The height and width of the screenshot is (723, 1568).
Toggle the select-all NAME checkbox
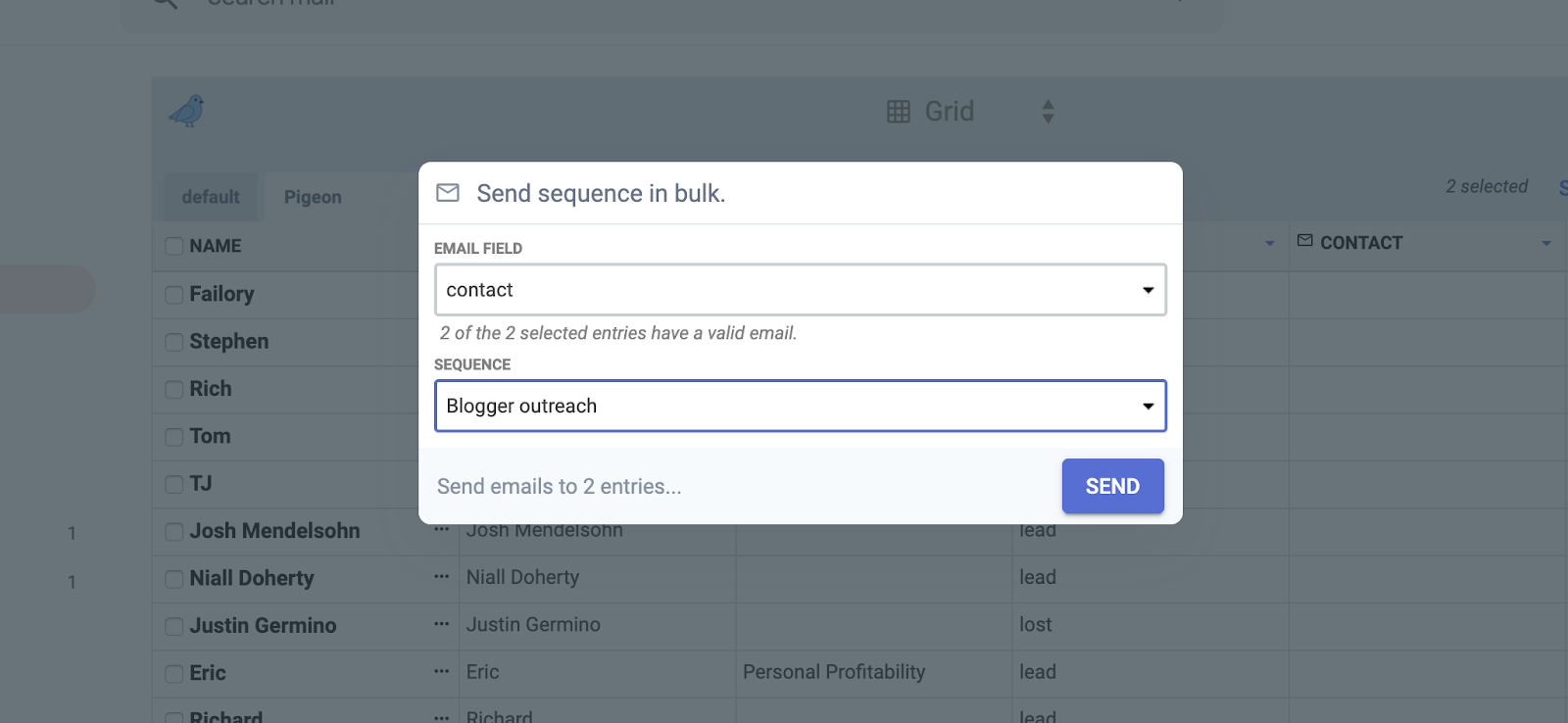pyautogui.click(x=174, y=246)
